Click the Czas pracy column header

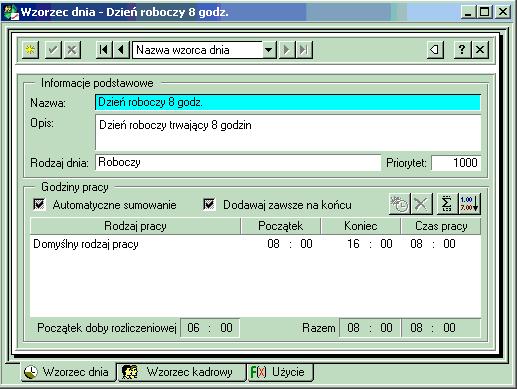(441, 226)
